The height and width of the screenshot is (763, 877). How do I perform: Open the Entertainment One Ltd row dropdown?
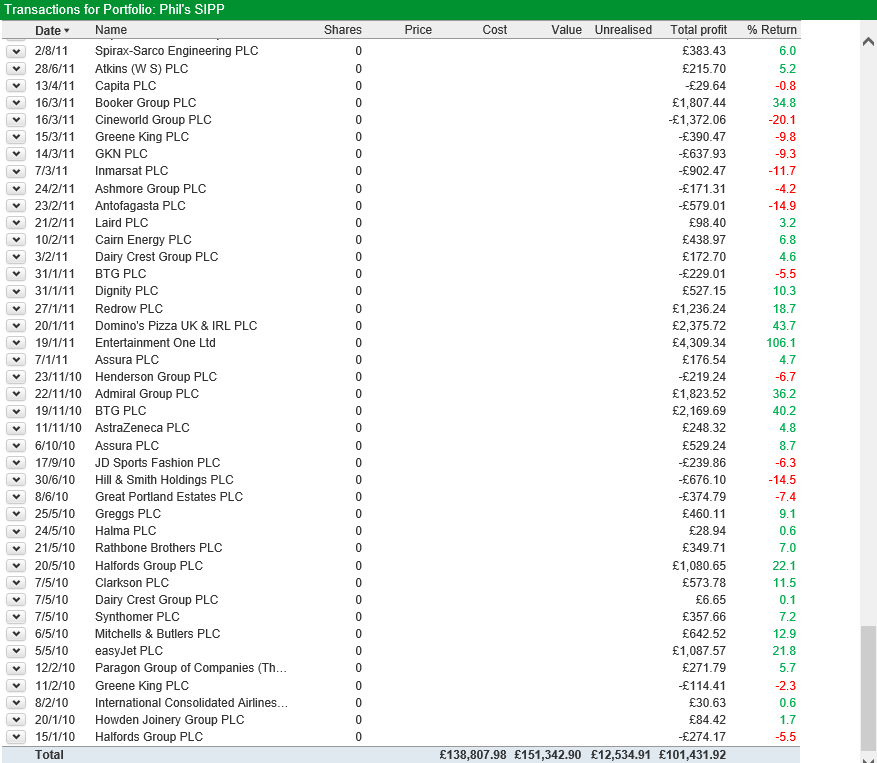pos(16,343)
